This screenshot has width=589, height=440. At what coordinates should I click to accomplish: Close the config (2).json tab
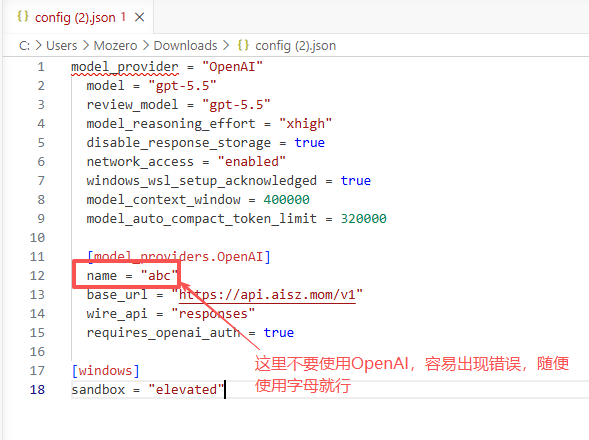pyautogui.click(x=139, y=17)
